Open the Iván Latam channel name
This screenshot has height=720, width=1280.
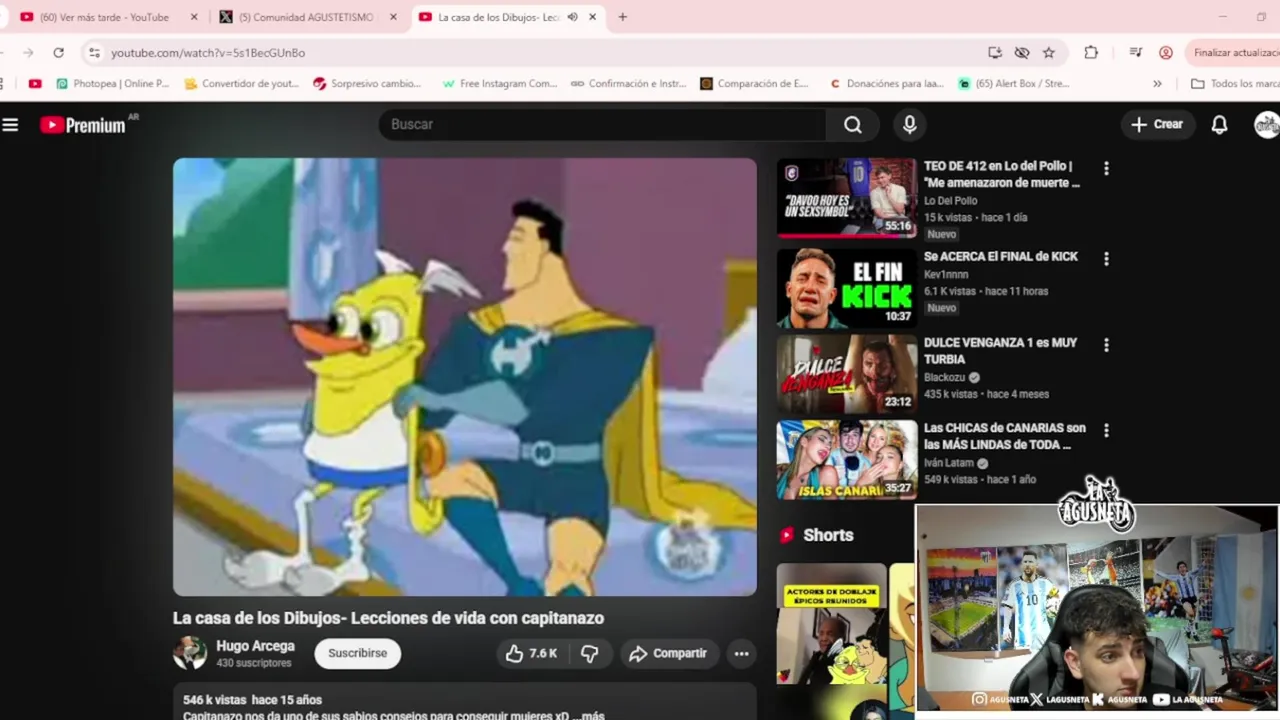click(x=948, y=463)
